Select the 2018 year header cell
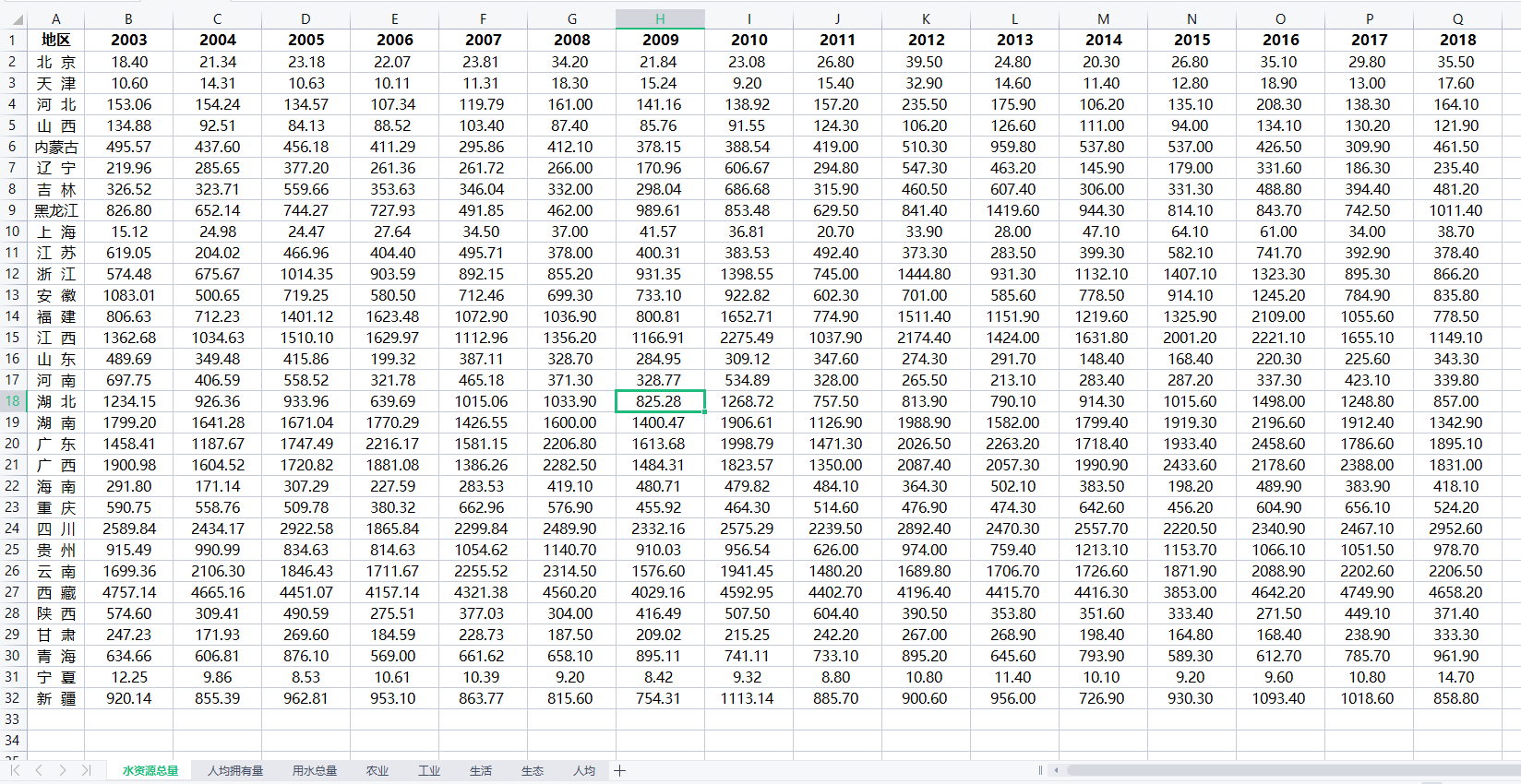The image size is (1521, 784). click(x=1458, y=40)
